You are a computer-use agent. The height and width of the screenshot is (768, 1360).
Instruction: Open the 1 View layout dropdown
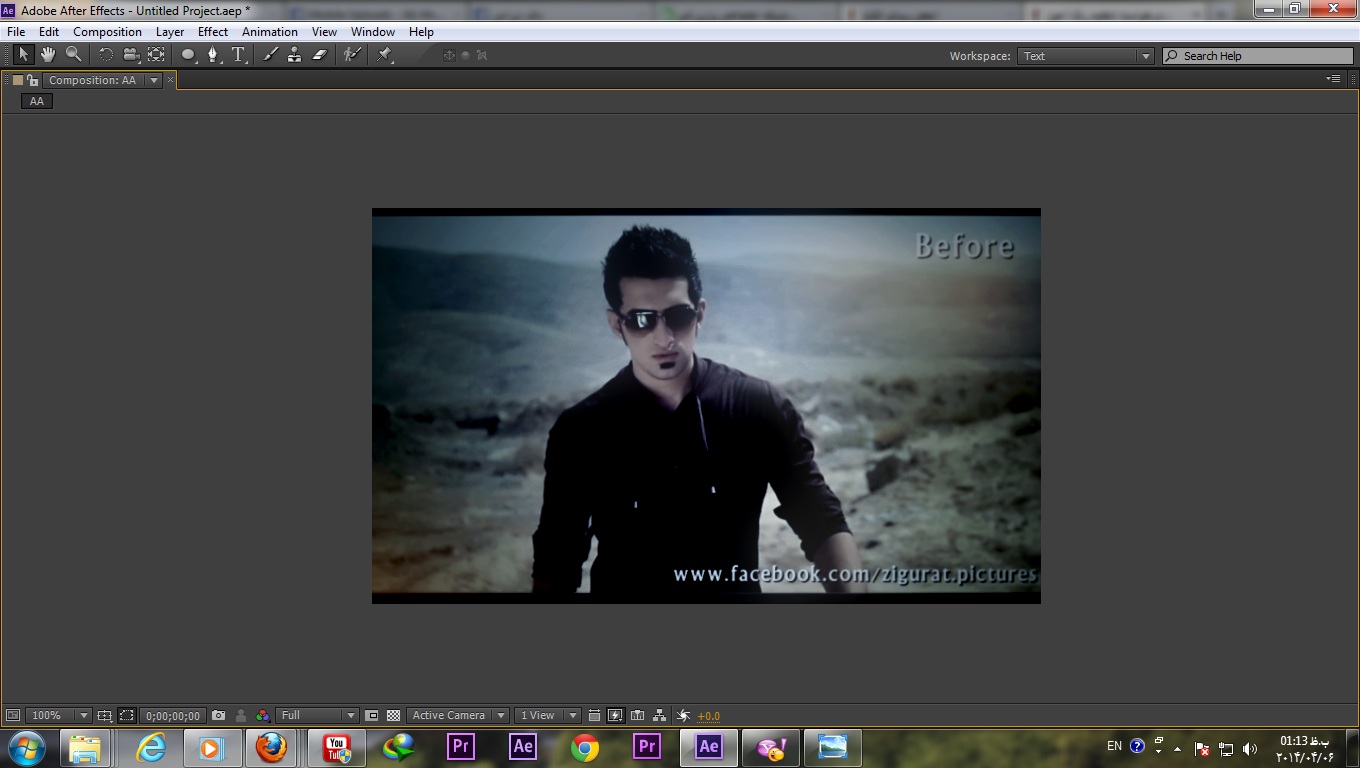point(548,715)
